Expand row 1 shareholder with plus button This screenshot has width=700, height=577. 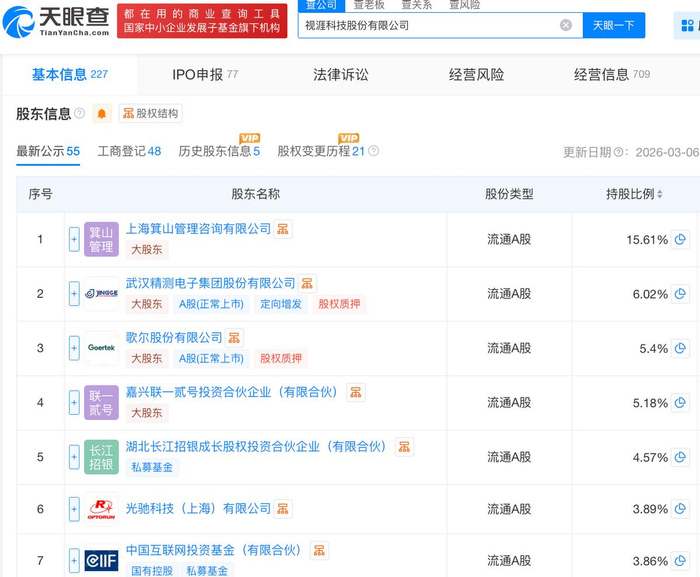pyautogui.click(x=73, y=239)
